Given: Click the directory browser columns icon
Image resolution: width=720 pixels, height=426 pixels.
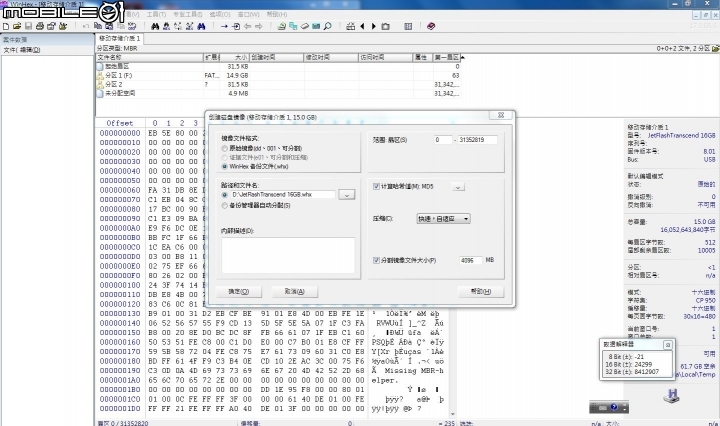Looking at the screenshot, I should [408, 27].
